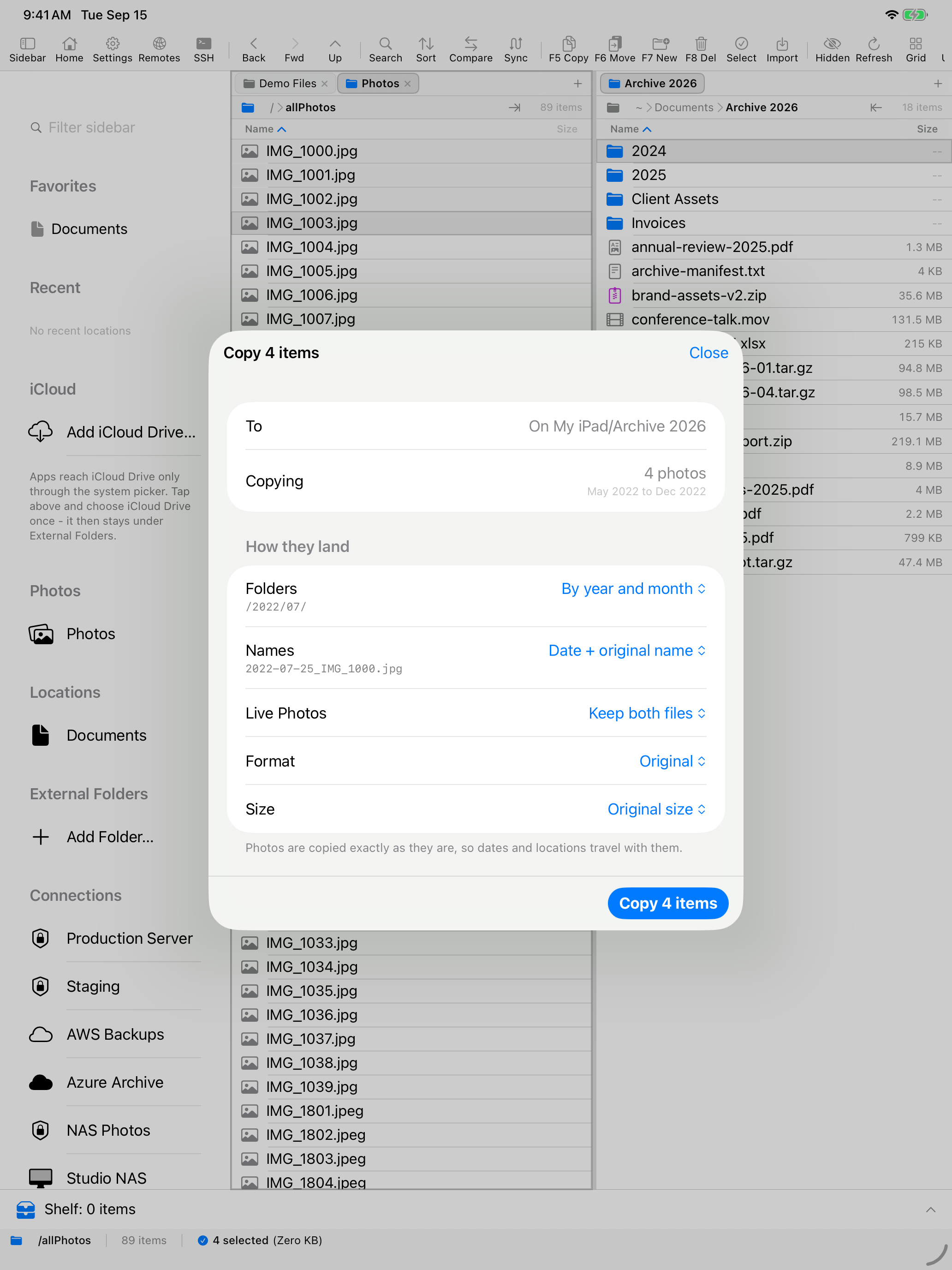Toggle Grid view layout
The width and height of the screenshot is (952, 1270).
916,49
